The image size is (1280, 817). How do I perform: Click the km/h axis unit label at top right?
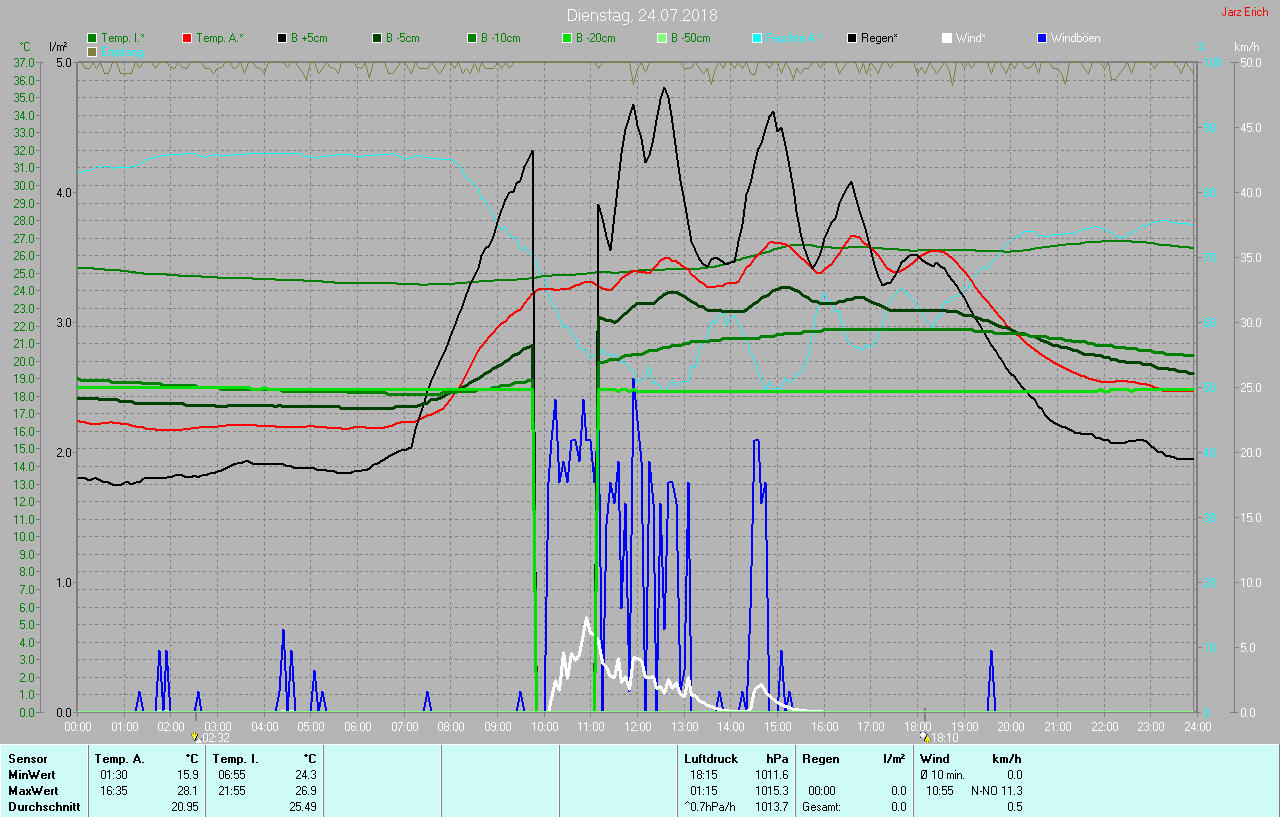pyautogui.click(x=1246, y=47)
